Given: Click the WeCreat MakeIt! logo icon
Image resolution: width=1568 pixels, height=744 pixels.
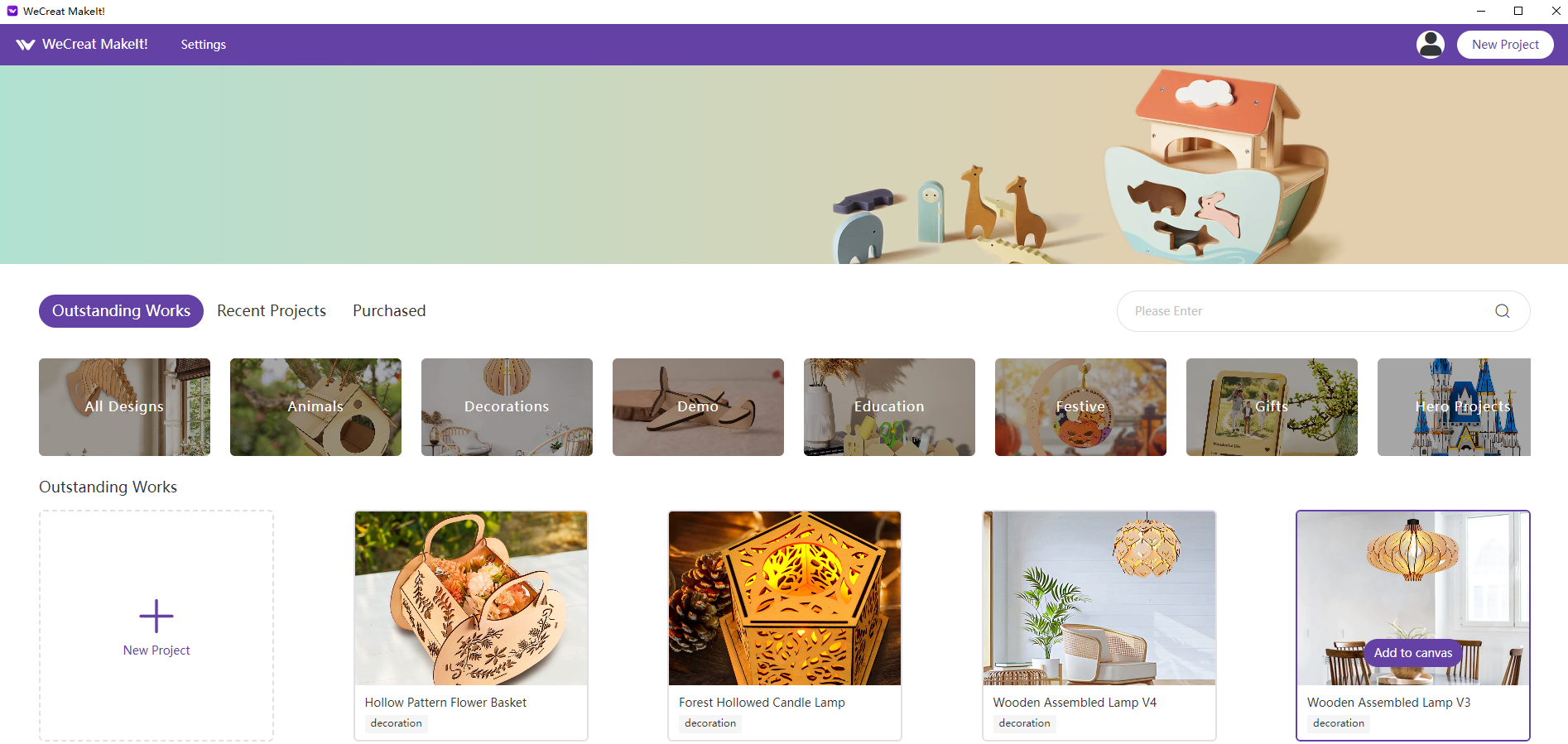Looking at the screenshot, I should (x=25, y=45).
